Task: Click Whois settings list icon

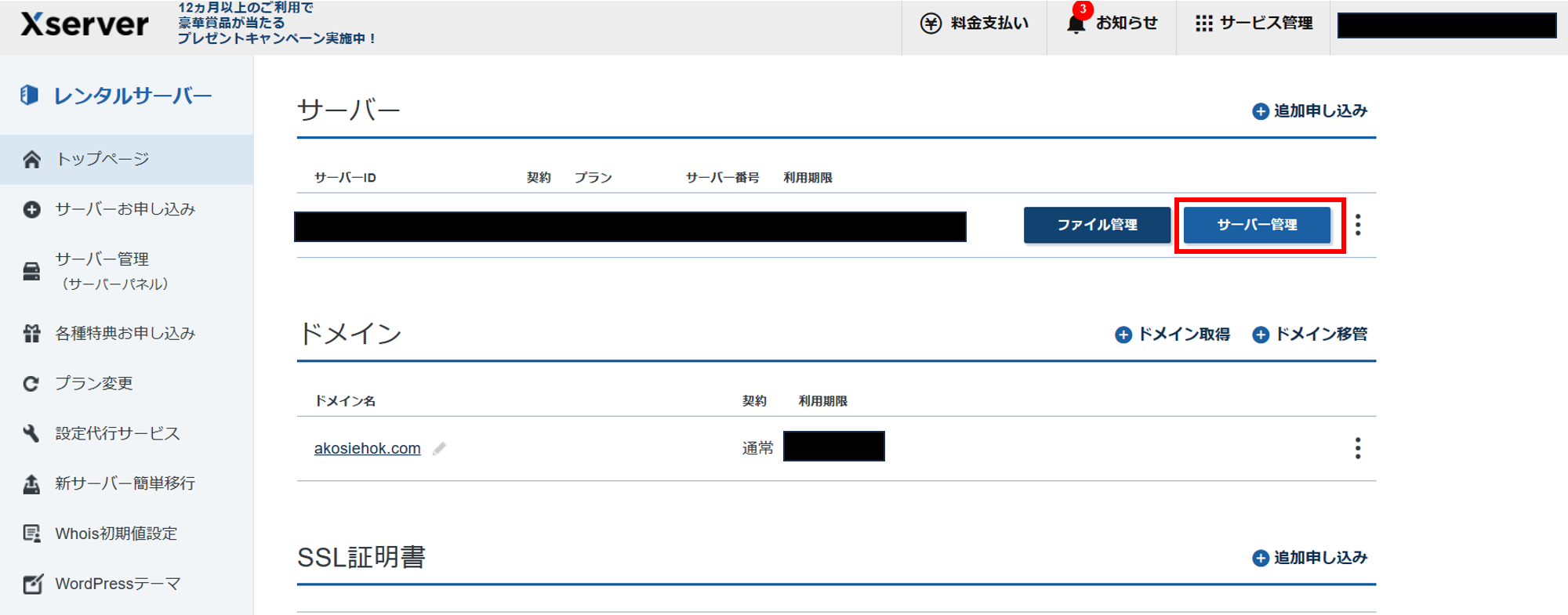Action: click(31, 534)
